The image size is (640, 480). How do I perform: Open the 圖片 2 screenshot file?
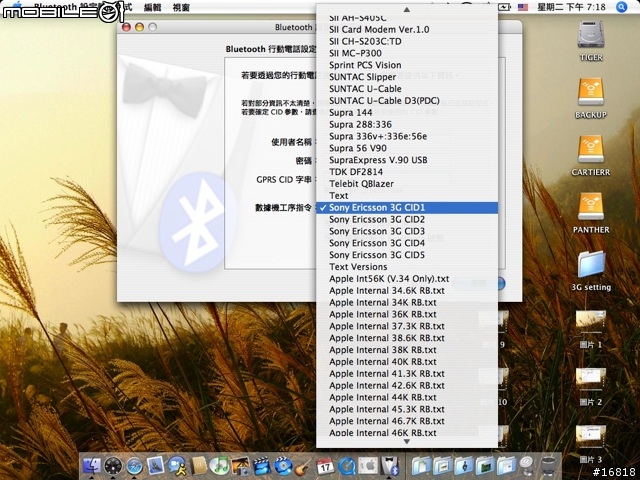(591, 387)
